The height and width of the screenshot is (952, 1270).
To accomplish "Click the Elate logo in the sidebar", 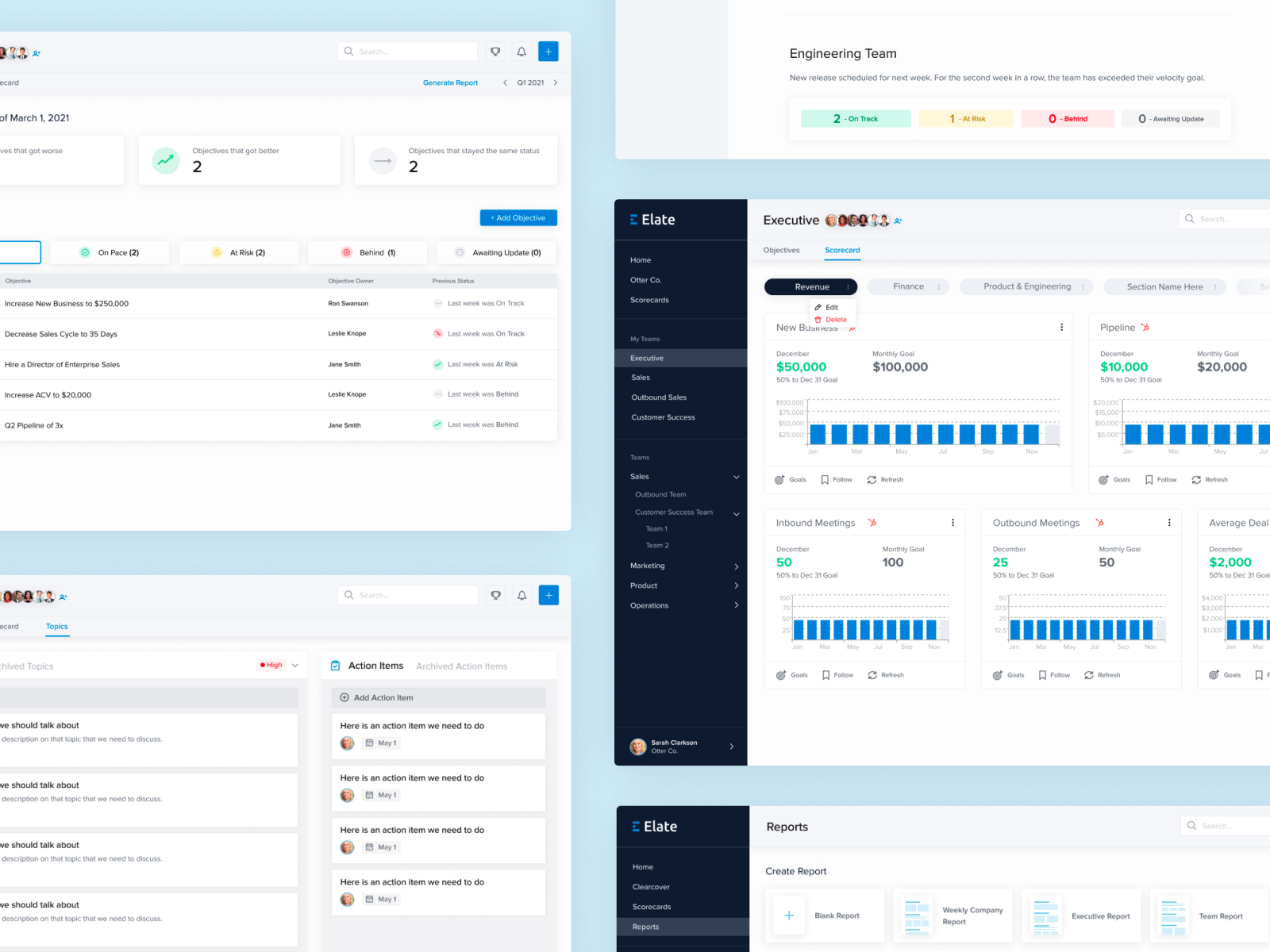I will [x=652, y=219].
